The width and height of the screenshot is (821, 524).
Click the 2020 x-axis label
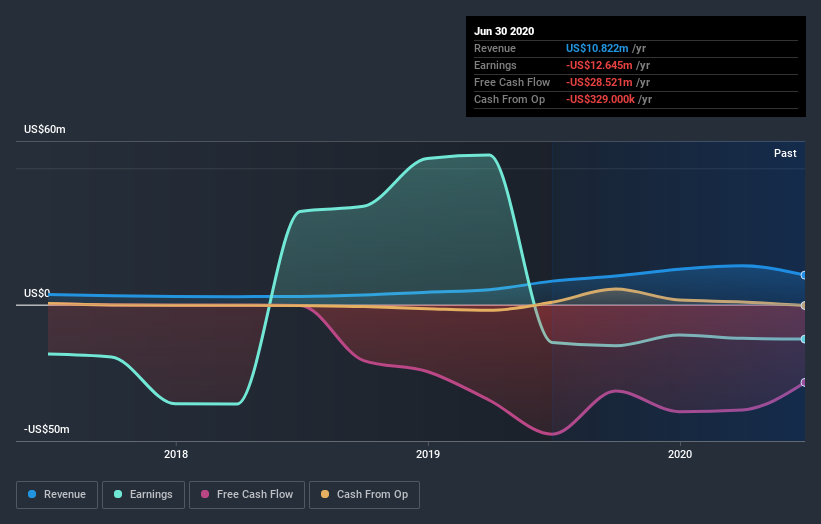coord(680,454)
